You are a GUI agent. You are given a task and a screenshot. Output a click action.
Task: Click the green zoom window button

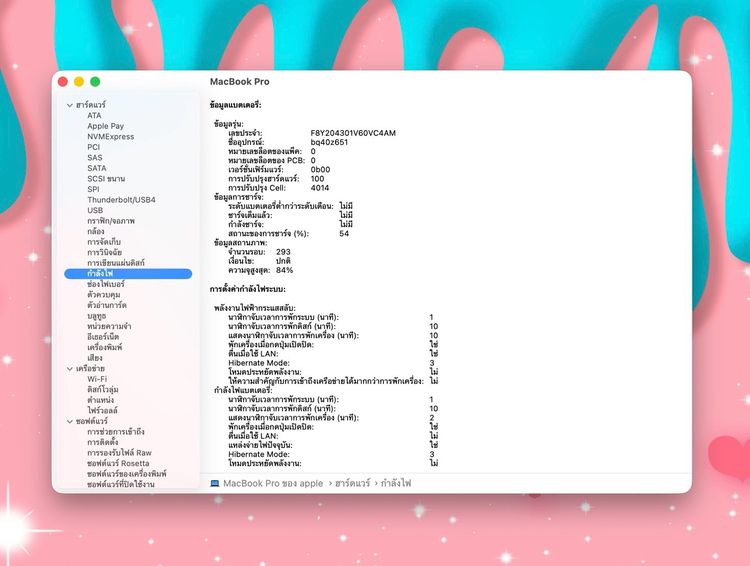tap(95, 82)
